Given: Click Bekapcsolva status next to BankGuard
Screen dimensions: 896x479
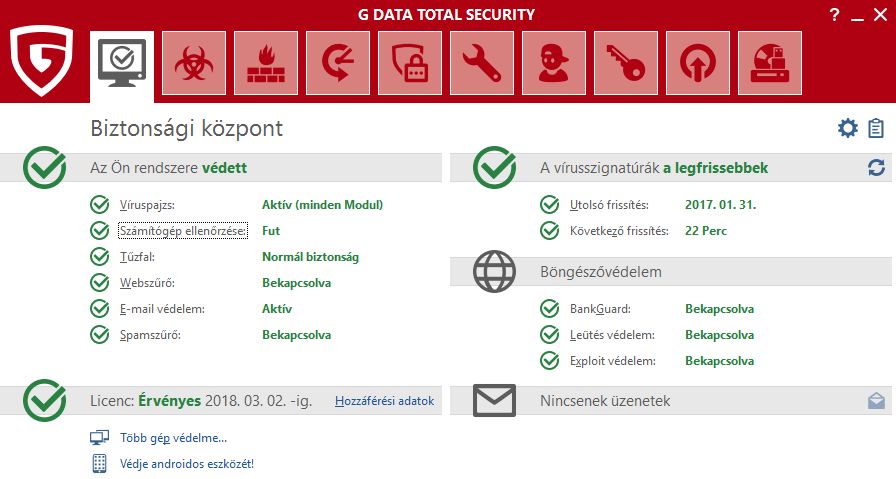Looking at the screenshot, I should click(x=719, y=309).
